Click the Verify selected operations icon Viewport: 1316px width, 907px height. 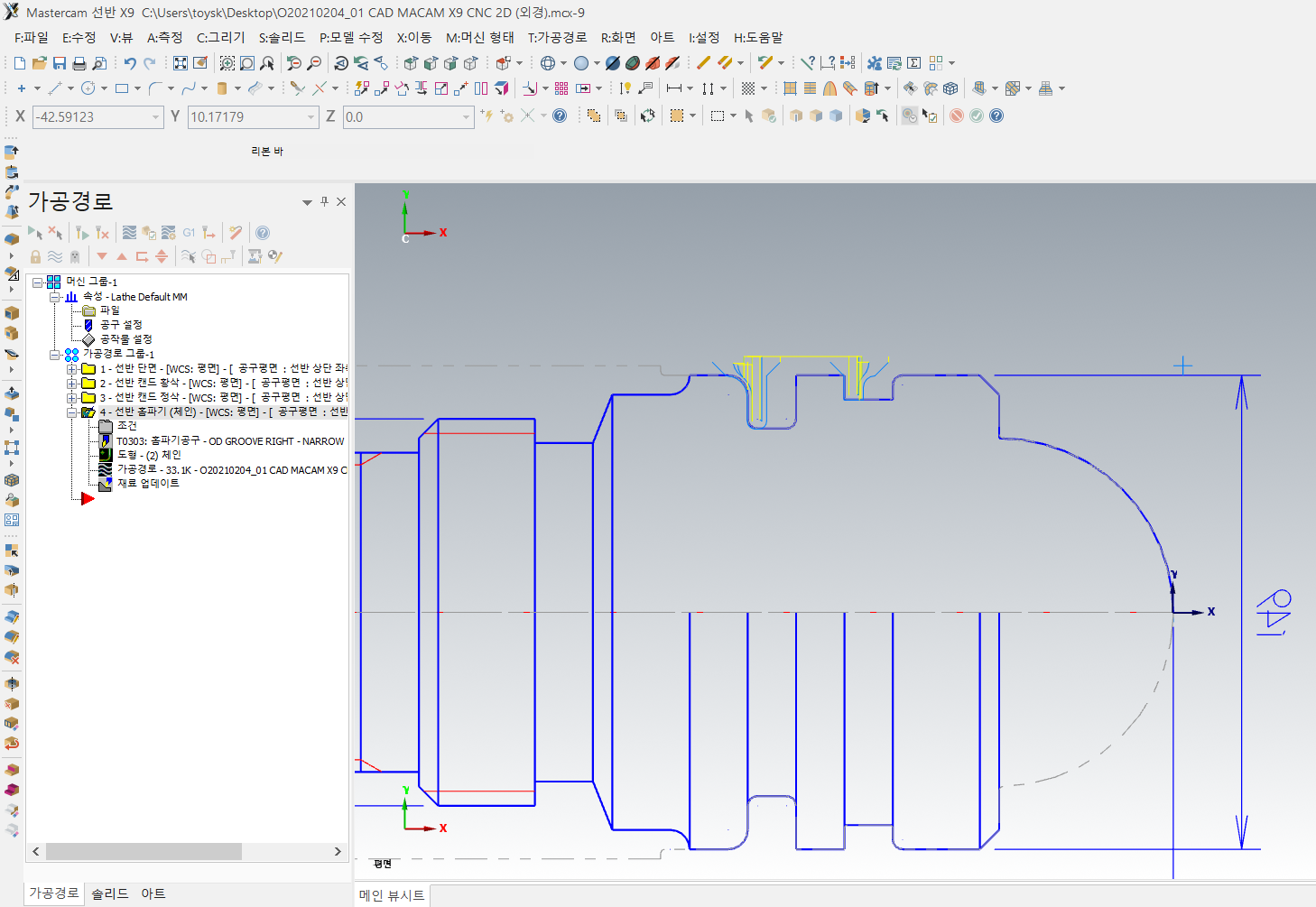149,233
